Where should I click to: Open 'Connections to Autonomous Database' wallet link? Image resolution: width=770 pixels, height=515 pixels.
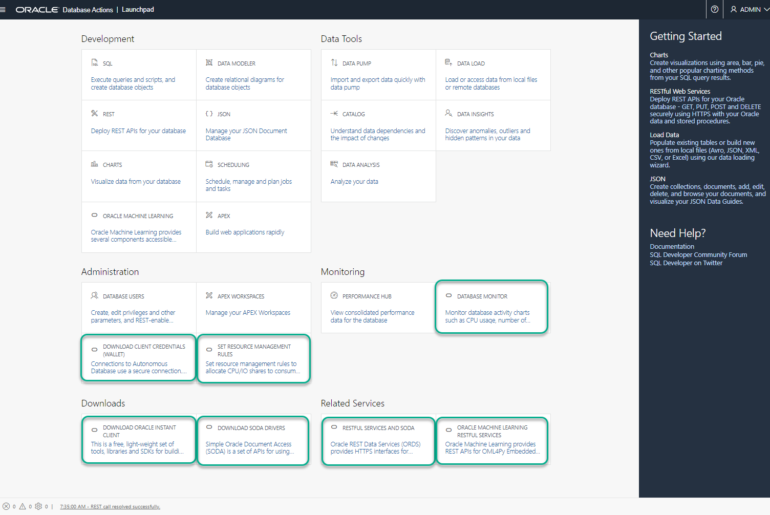(x=138, y=367)
